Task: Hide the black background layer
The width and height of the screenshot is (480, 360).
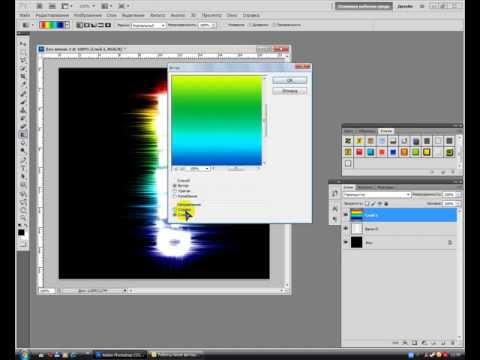Action: tap(346, 242)
